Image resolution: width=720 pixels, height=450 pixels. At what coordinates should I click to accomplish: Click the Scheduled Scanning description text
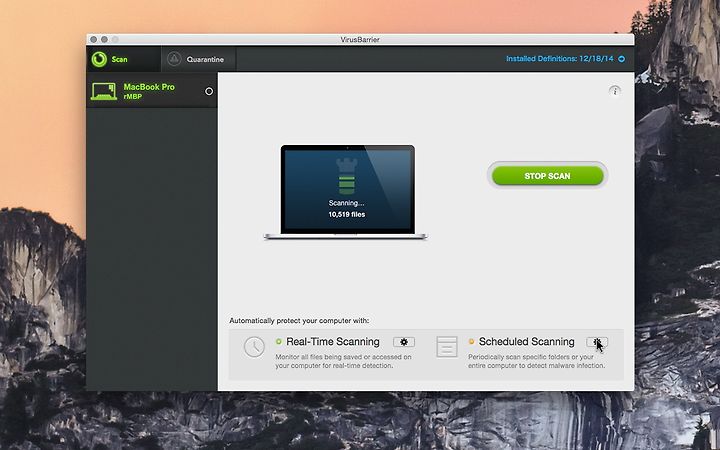tap(536, 361)
